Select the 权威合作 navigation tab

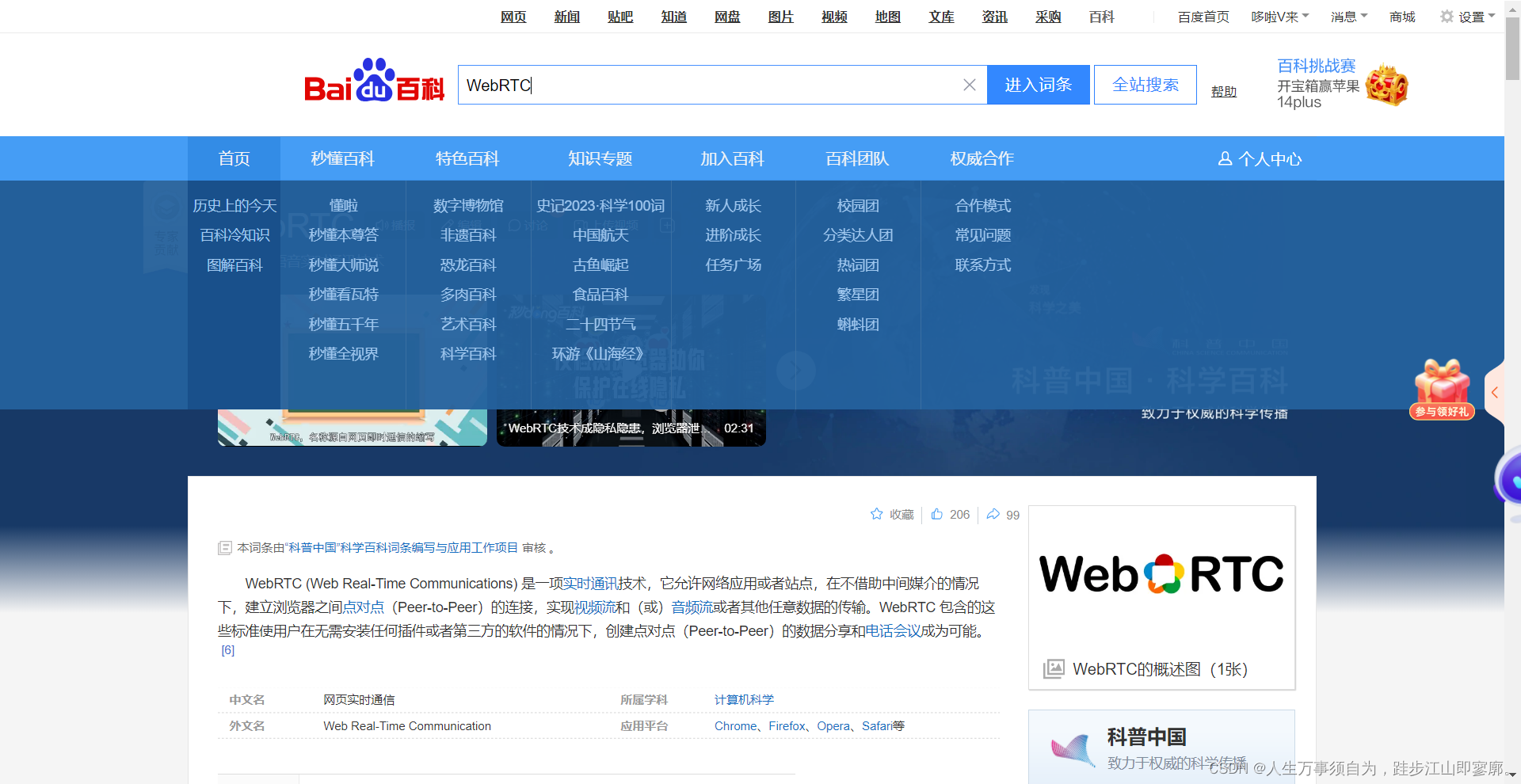pyautogui.click(x=982, y=158)
